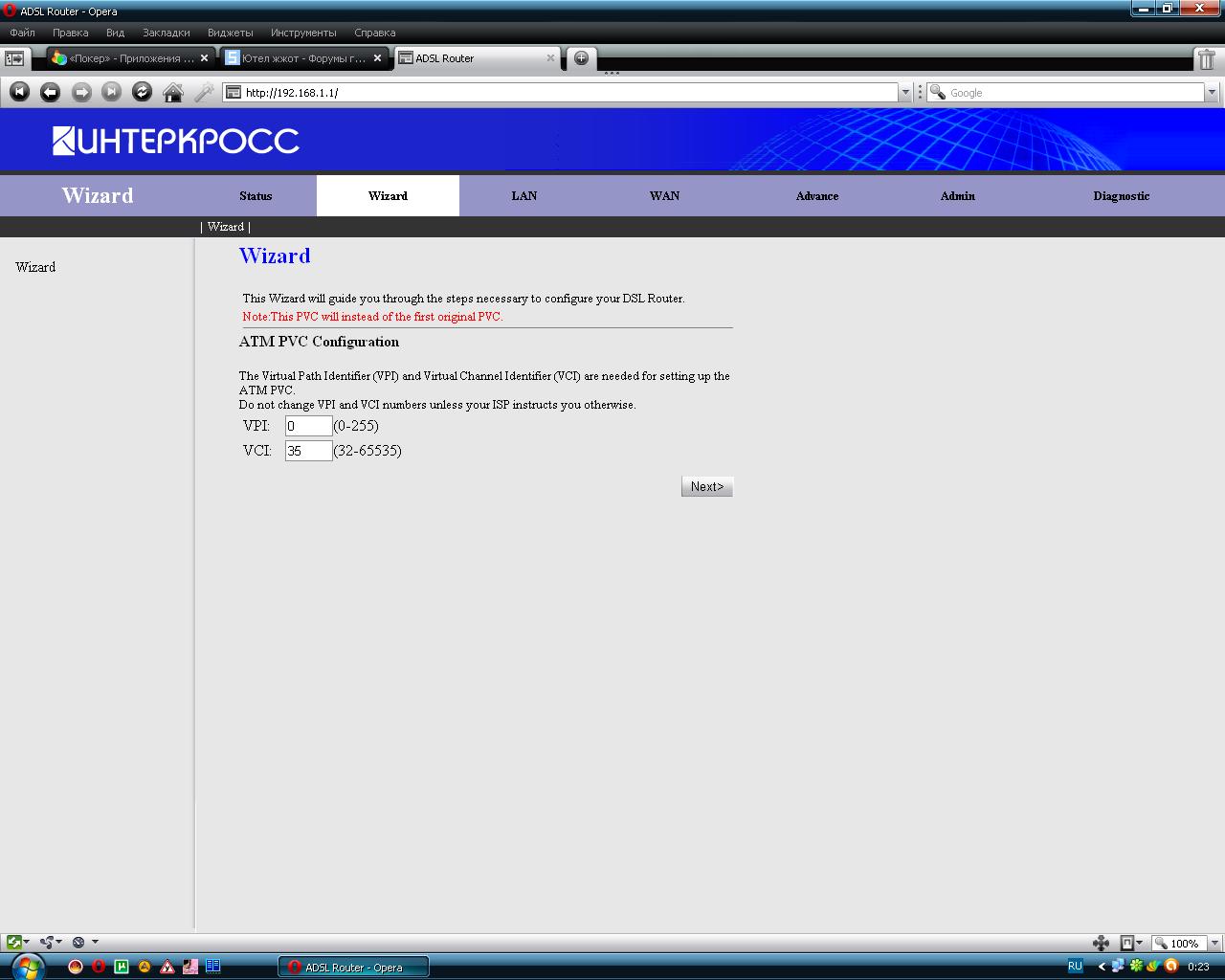Click the Windows Start button
This screenshot has width=1225, height=980.
pyautogui.click(x=26, y=966)
